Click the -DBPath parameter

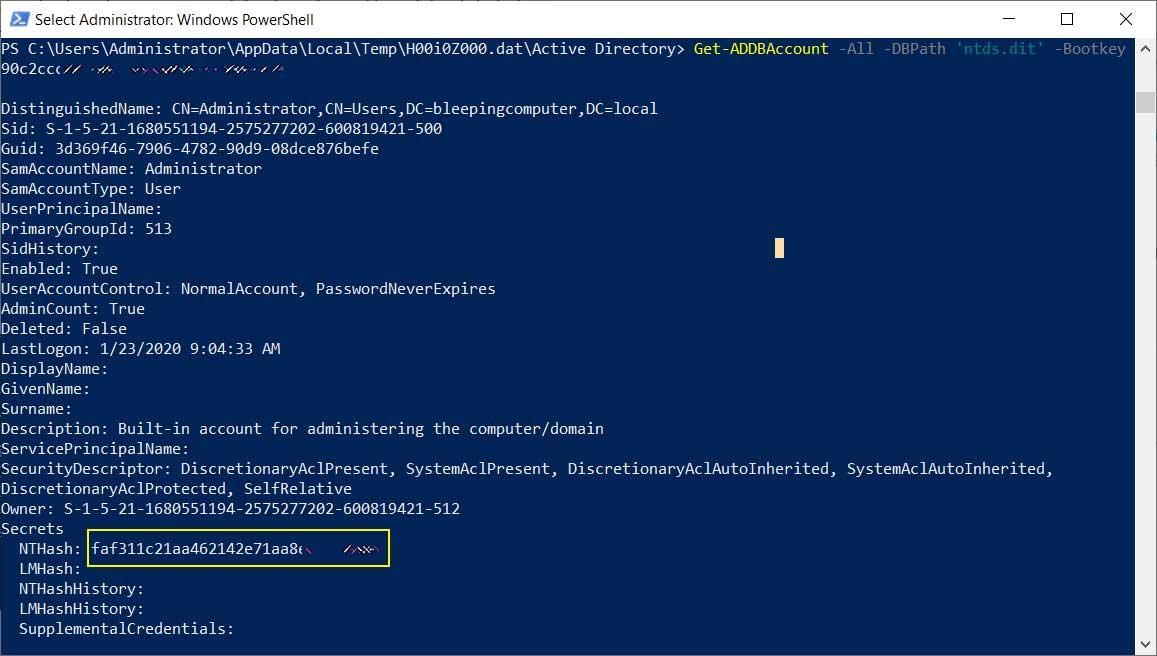coord(914,49)
